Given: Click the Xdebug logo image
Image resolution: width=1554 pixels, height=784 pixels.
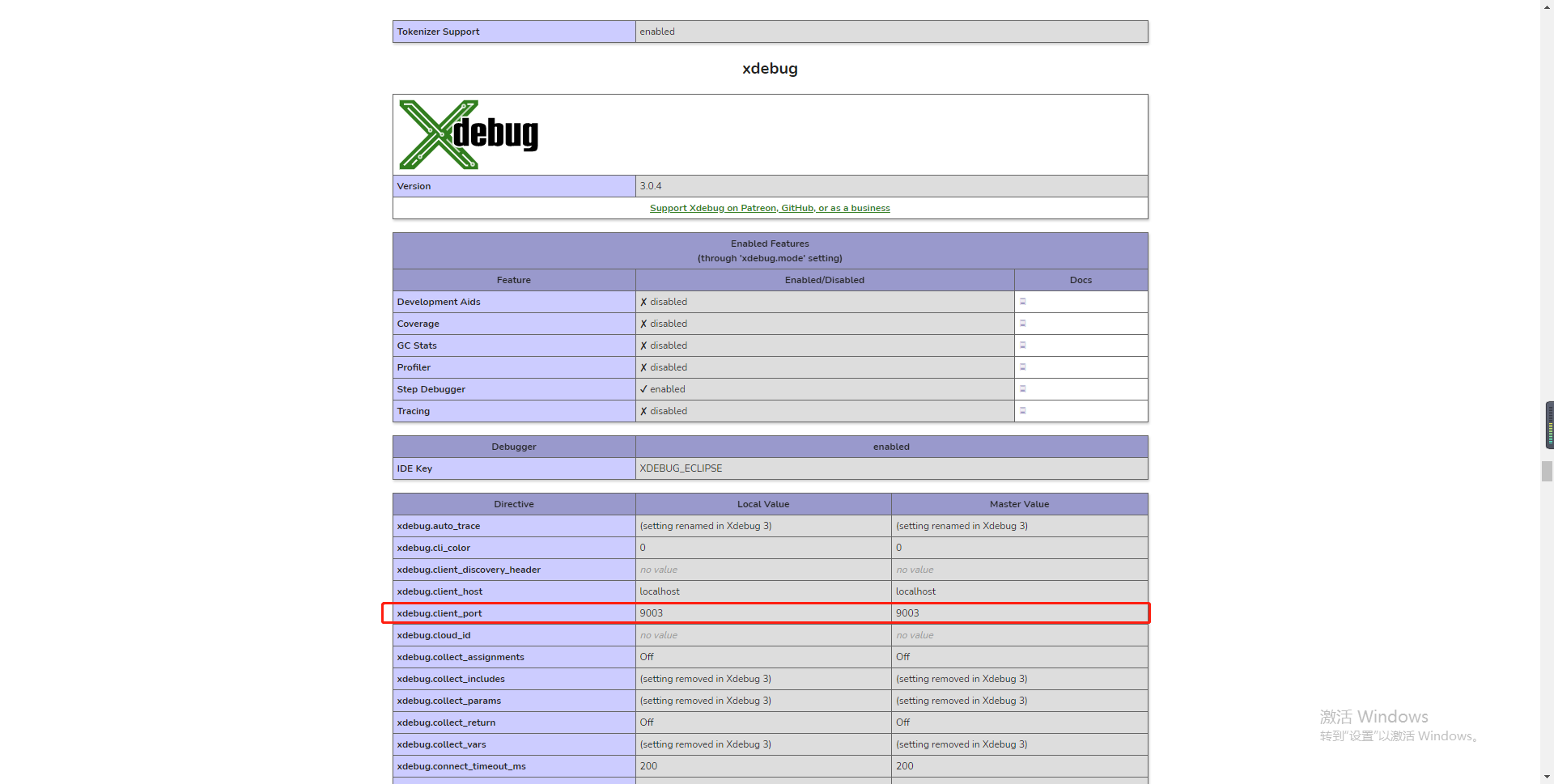Looking at the screenshot, I should point(469,134).
